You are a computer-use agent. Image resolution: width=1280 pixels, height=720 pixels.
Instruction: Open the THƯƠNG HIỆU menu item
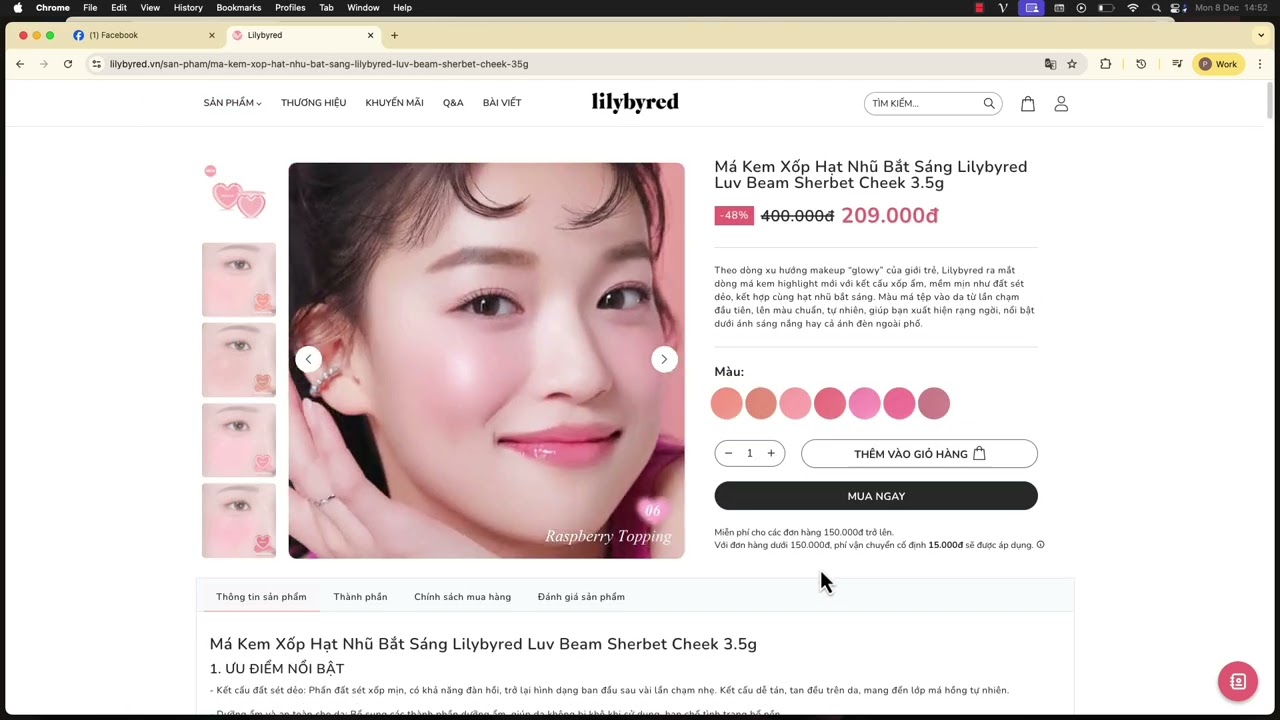[x=313, y=103]
